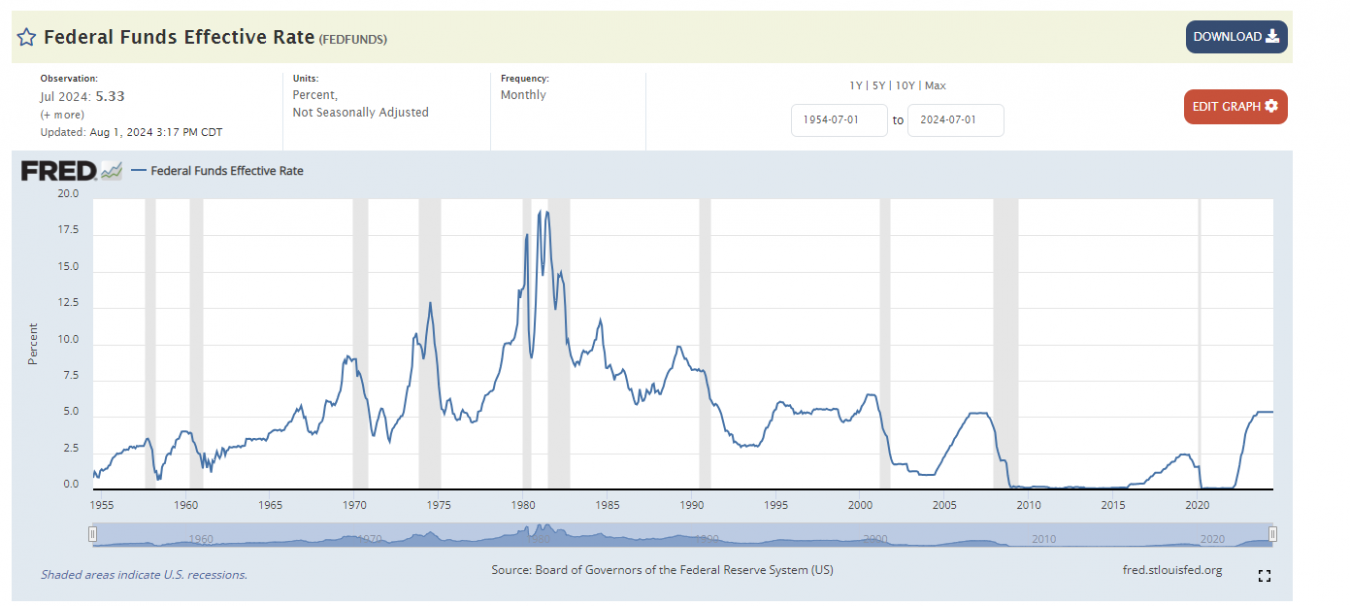The height and width of the screenshot is (606, 1350).
Task: Open the fred.stlouisfed.org link
Action: pyautogui.click(x=1172, y=570)
